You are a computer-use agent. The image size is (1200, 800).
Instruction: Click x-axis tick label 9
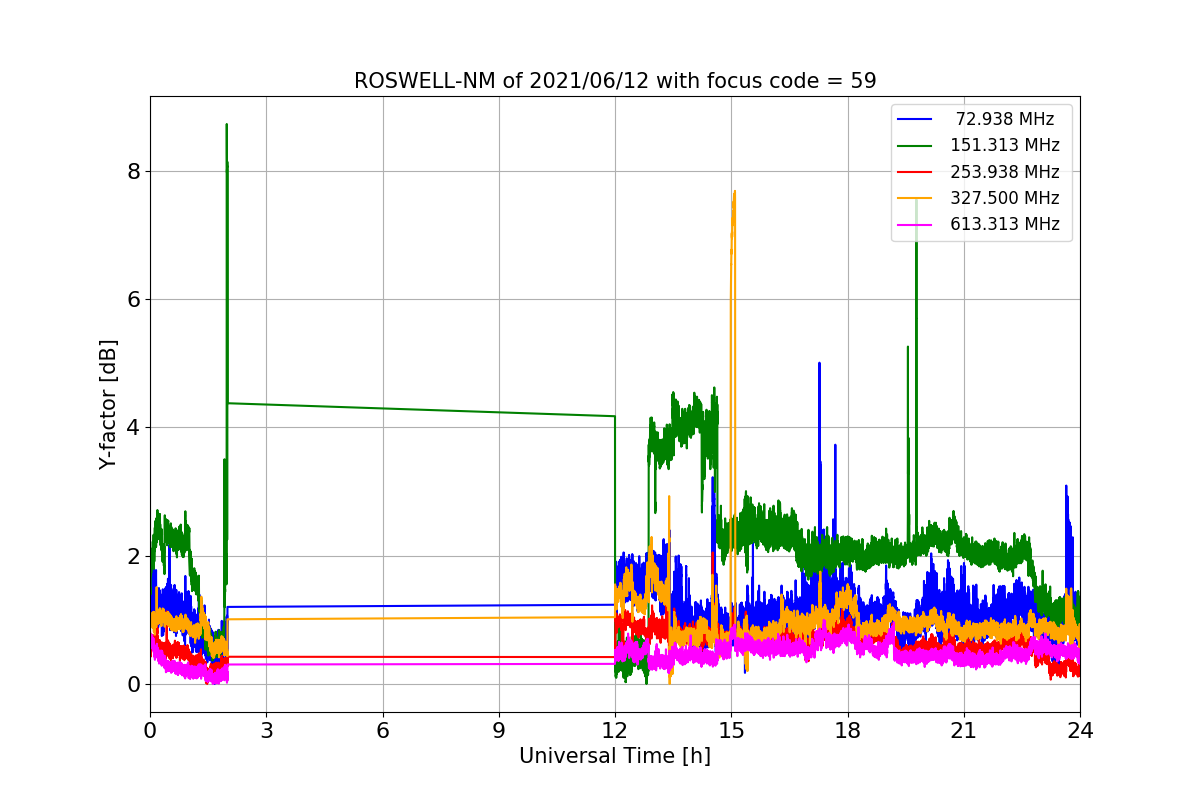point(499,731)
